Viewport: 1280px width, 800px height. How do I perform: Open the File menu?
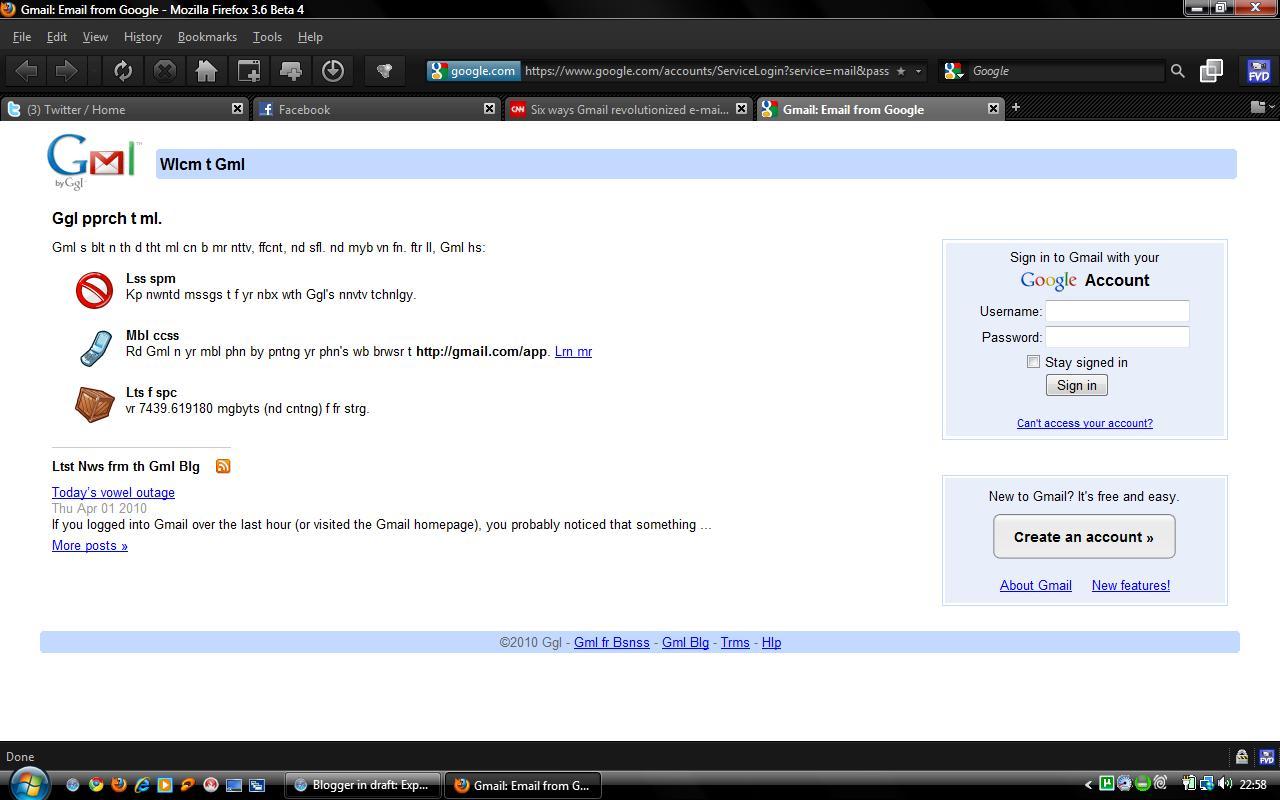[22, 37]
